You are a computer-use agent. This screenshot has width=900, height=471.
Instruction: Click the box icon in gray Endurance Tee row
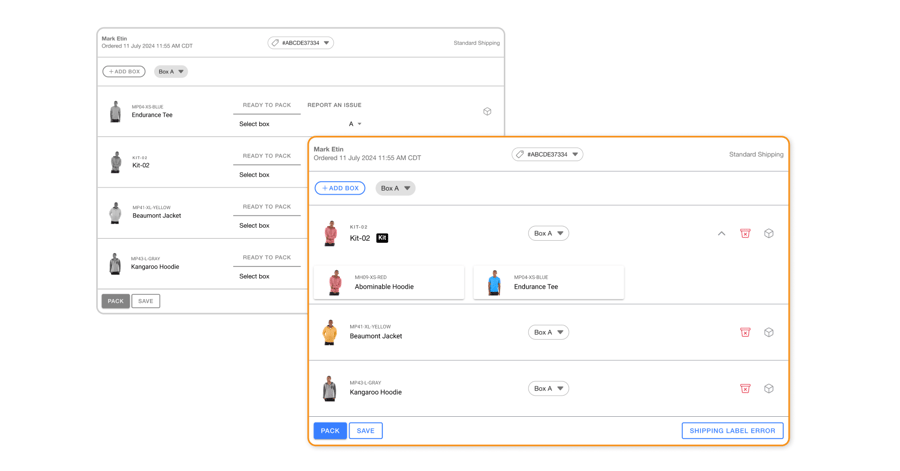(487, 111)
